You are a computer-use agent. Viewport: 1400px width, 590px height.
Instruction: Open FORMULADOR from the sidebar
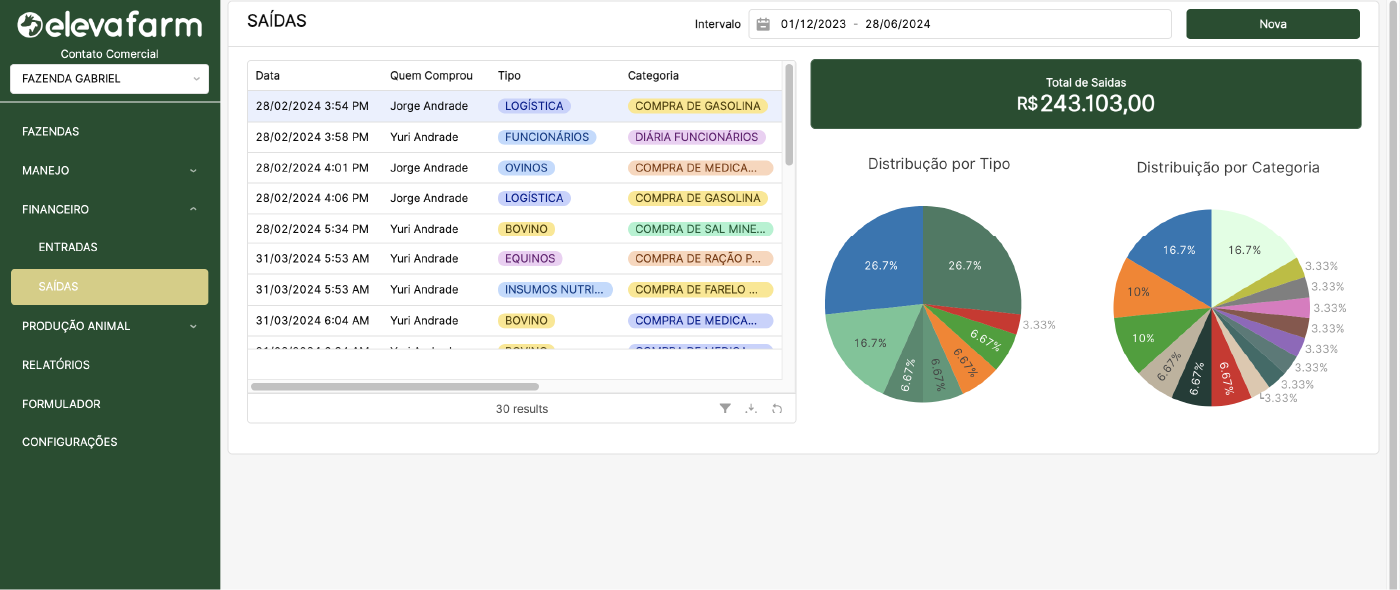pyautogui.click(x=61, y=404)
